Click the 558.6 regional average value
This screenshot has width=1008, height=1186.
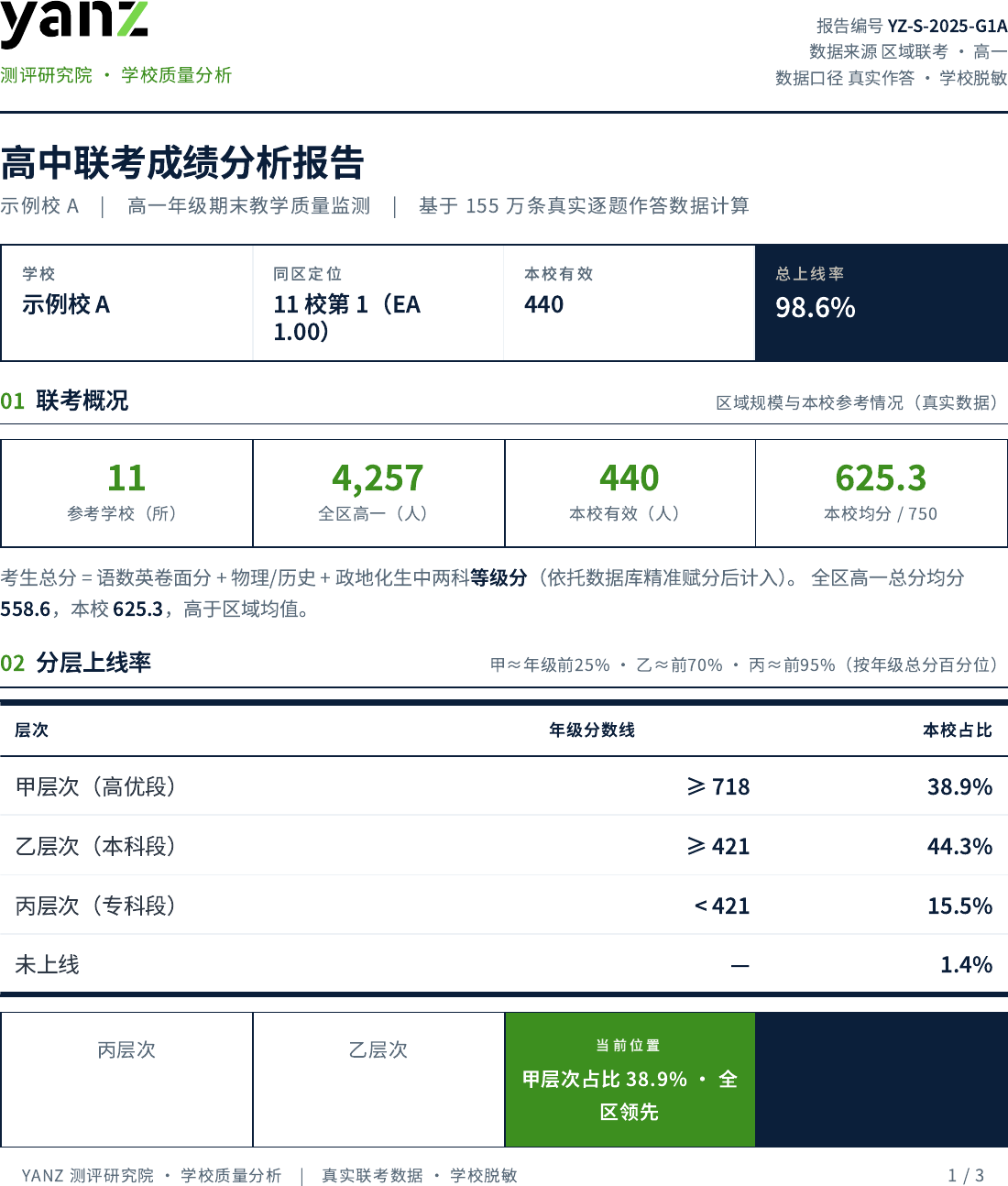pyautogui.click(x=26, y=609)
